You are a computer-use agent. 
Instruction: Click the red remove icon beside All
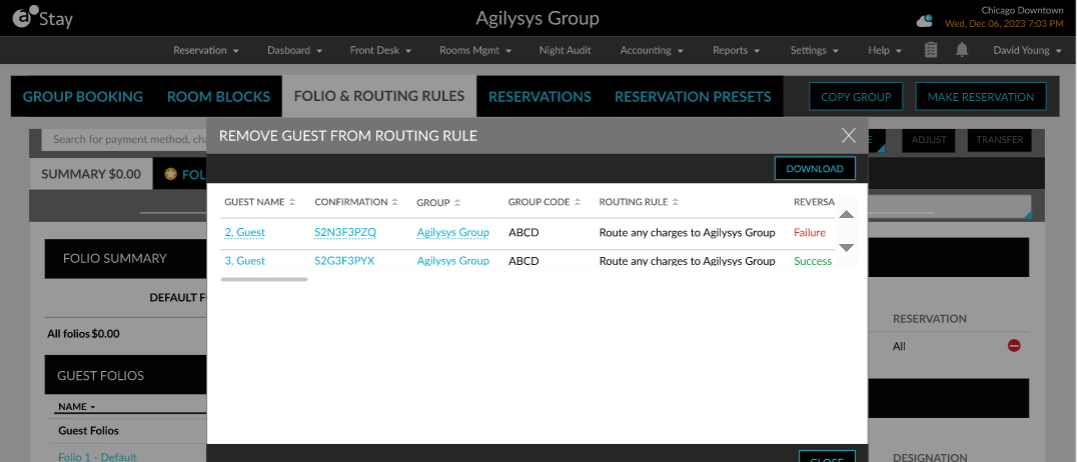1014,346
